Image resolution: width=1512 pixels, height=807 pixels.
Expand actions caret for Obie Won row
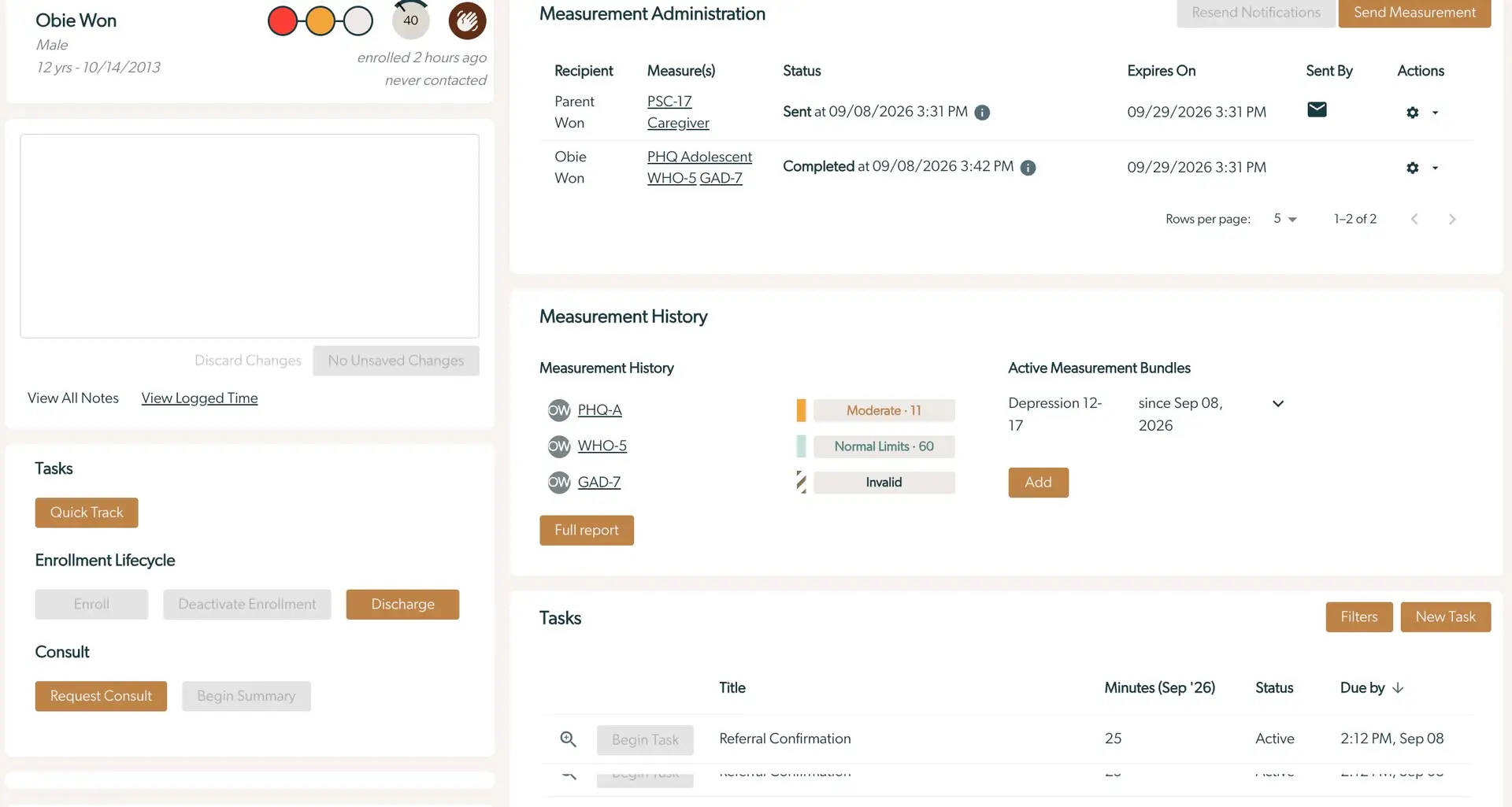point(1435,168)
